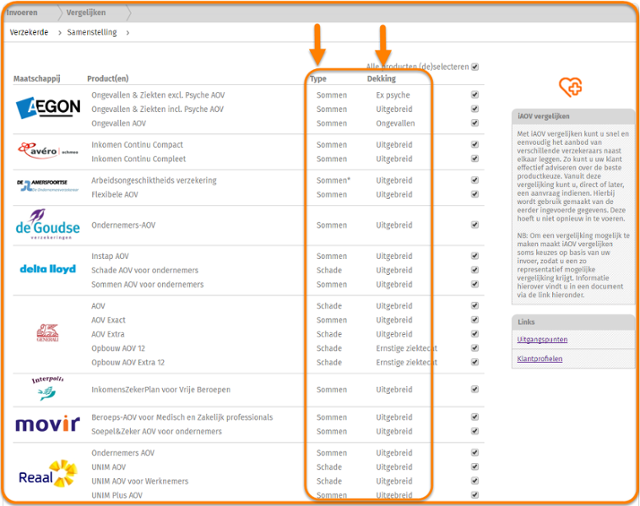The width and height of the screenshot is (640, 506).
Task: Click the Product(en) column header
Action: click(x=108, y=79)
